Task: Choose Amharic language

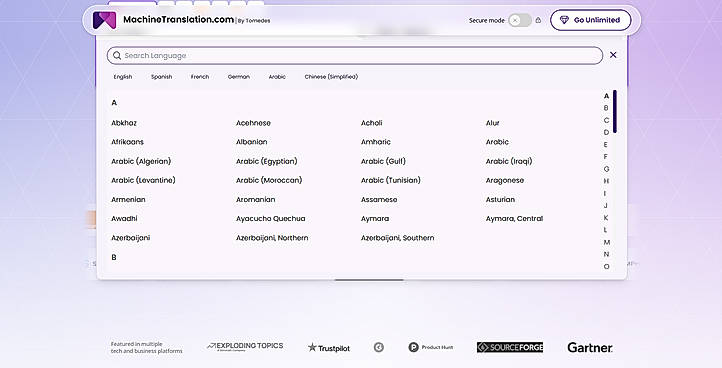Action: (376, 142)
